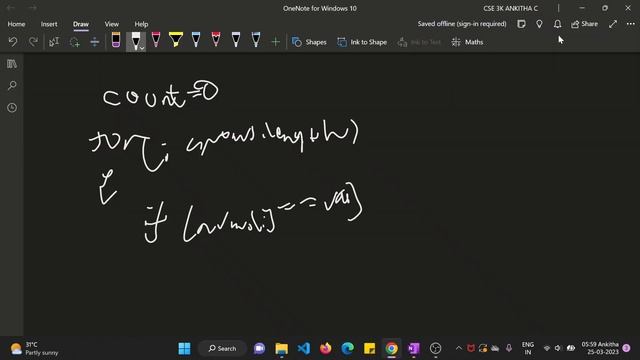Click Saved offline sign-in required status

click(462, 24)
